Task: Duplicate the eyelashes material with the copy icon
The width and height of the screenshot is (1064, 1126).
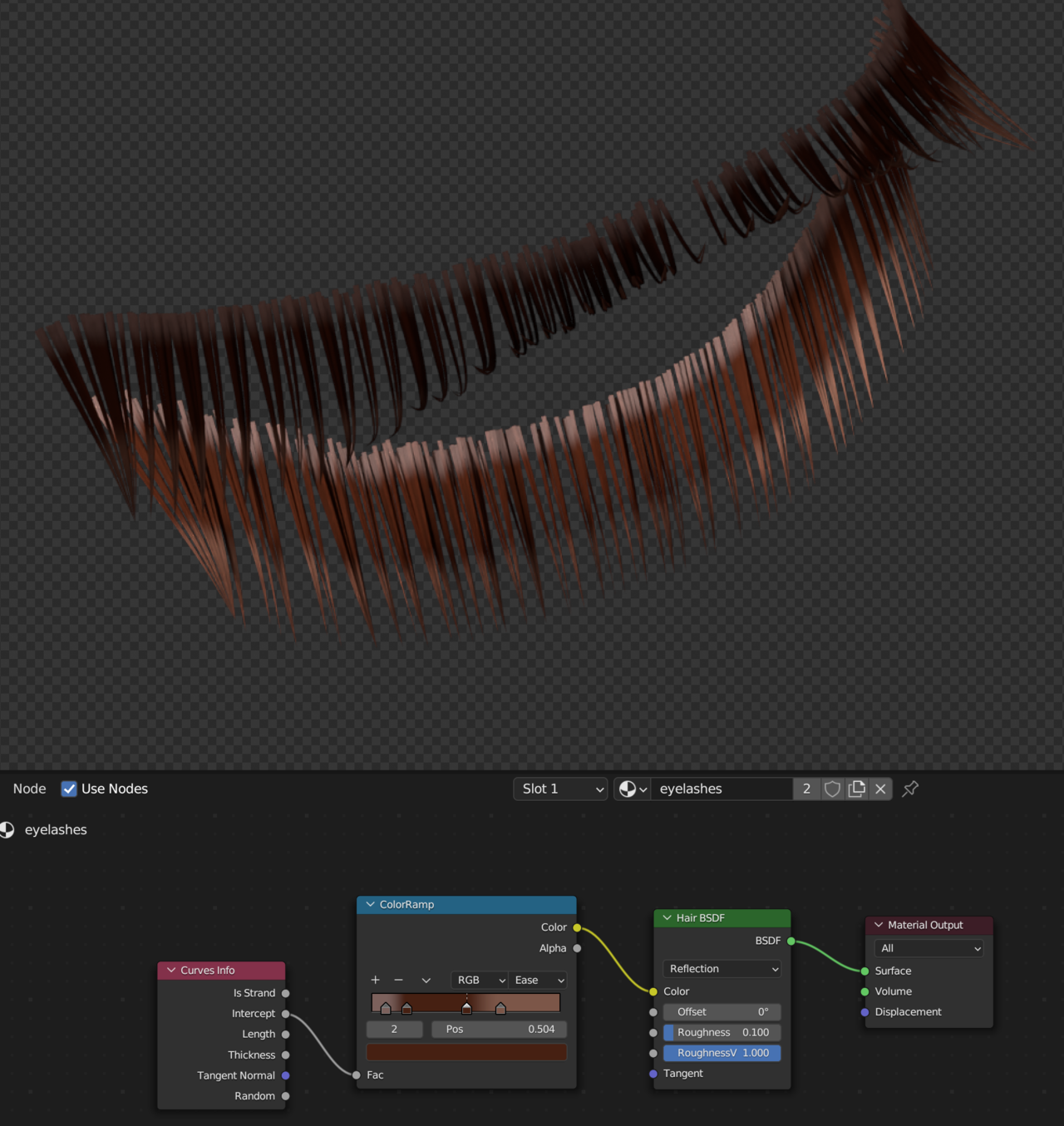Action: [x=856, y=789]
